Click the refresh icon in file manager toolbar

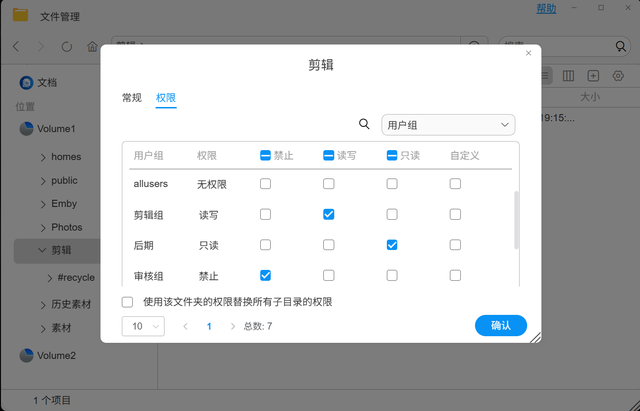point(67,47)
